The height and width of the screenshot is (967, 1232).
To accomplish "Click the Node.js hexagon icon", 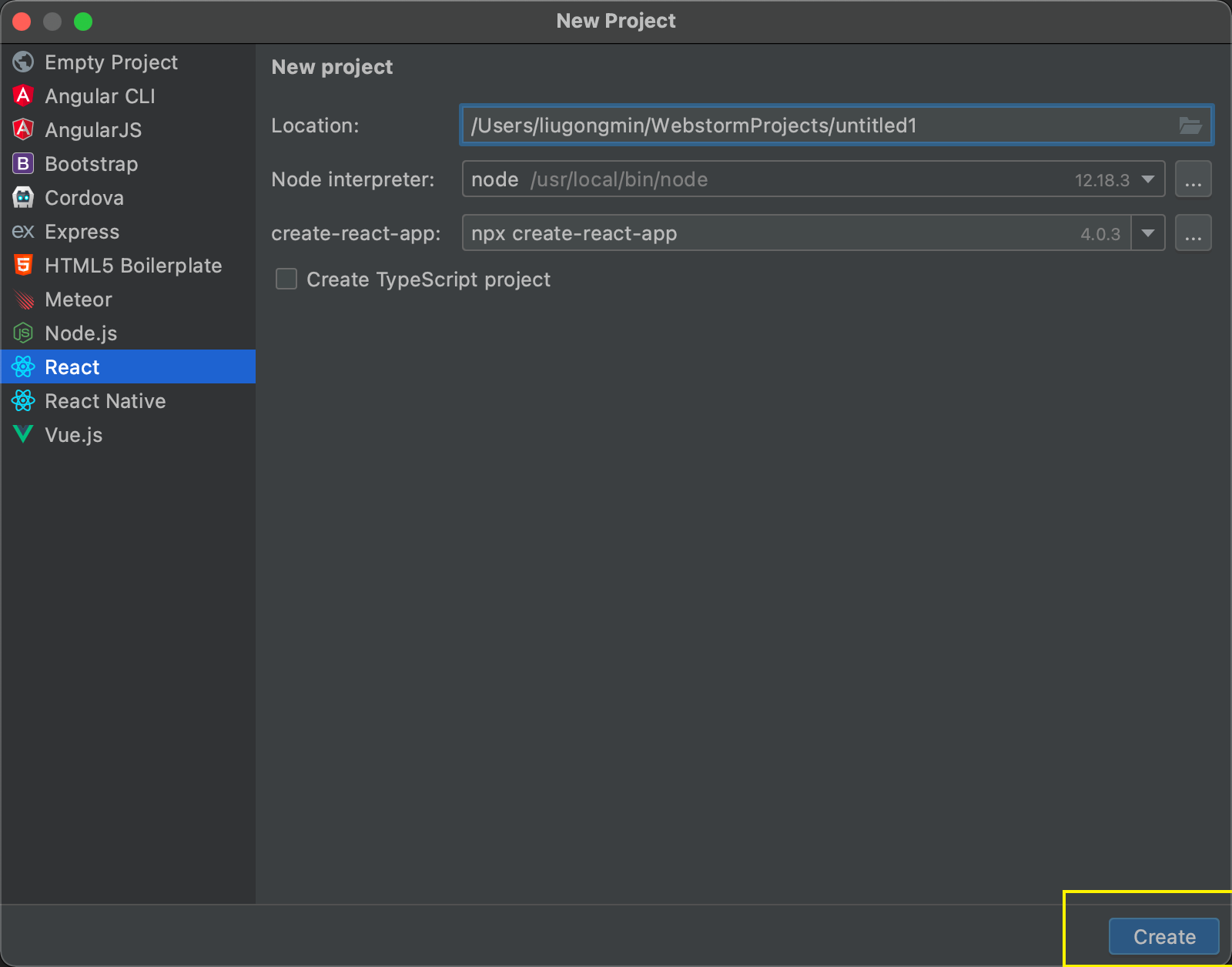I will [x=23, y=333].
